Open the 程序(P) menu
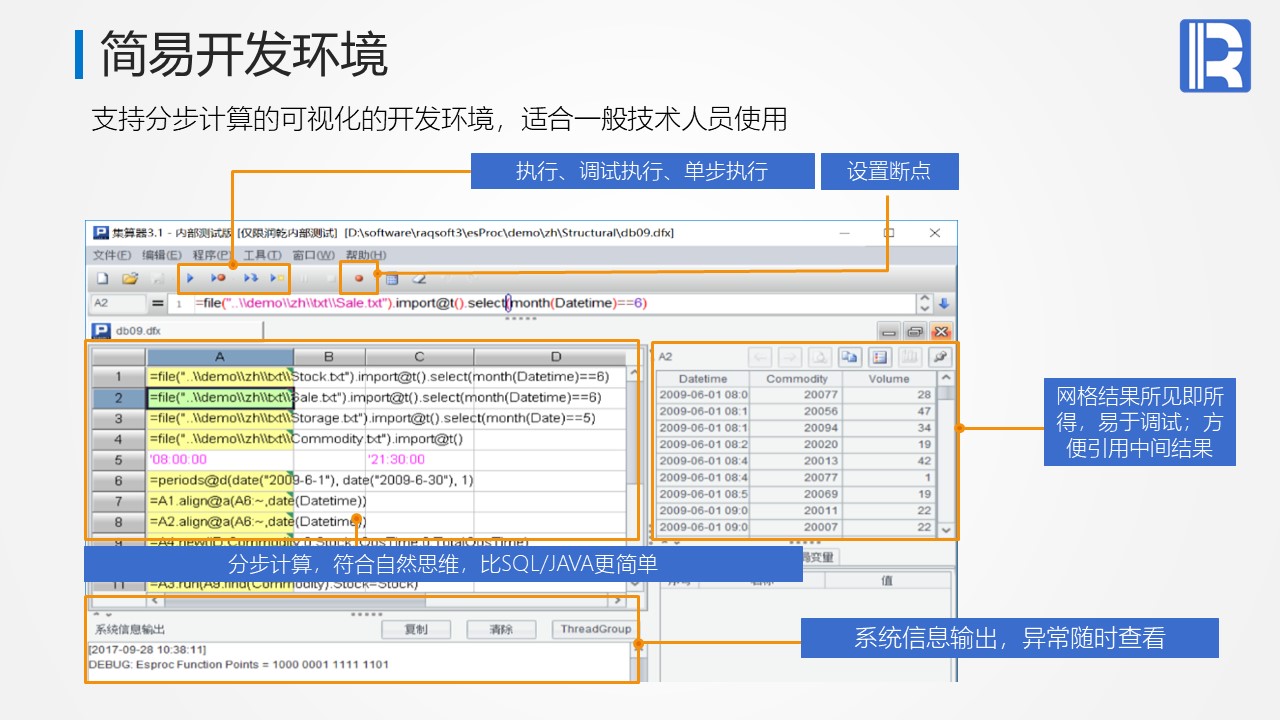The width and height of the screenshot is (1280, 720). (x=212, y=255)
